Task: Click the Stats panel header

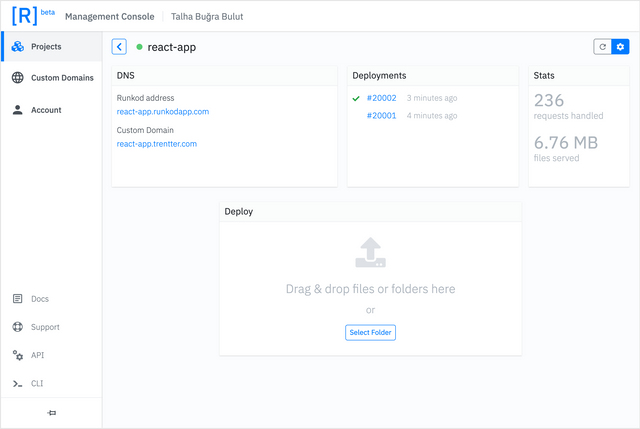Action: coord(579,76)
